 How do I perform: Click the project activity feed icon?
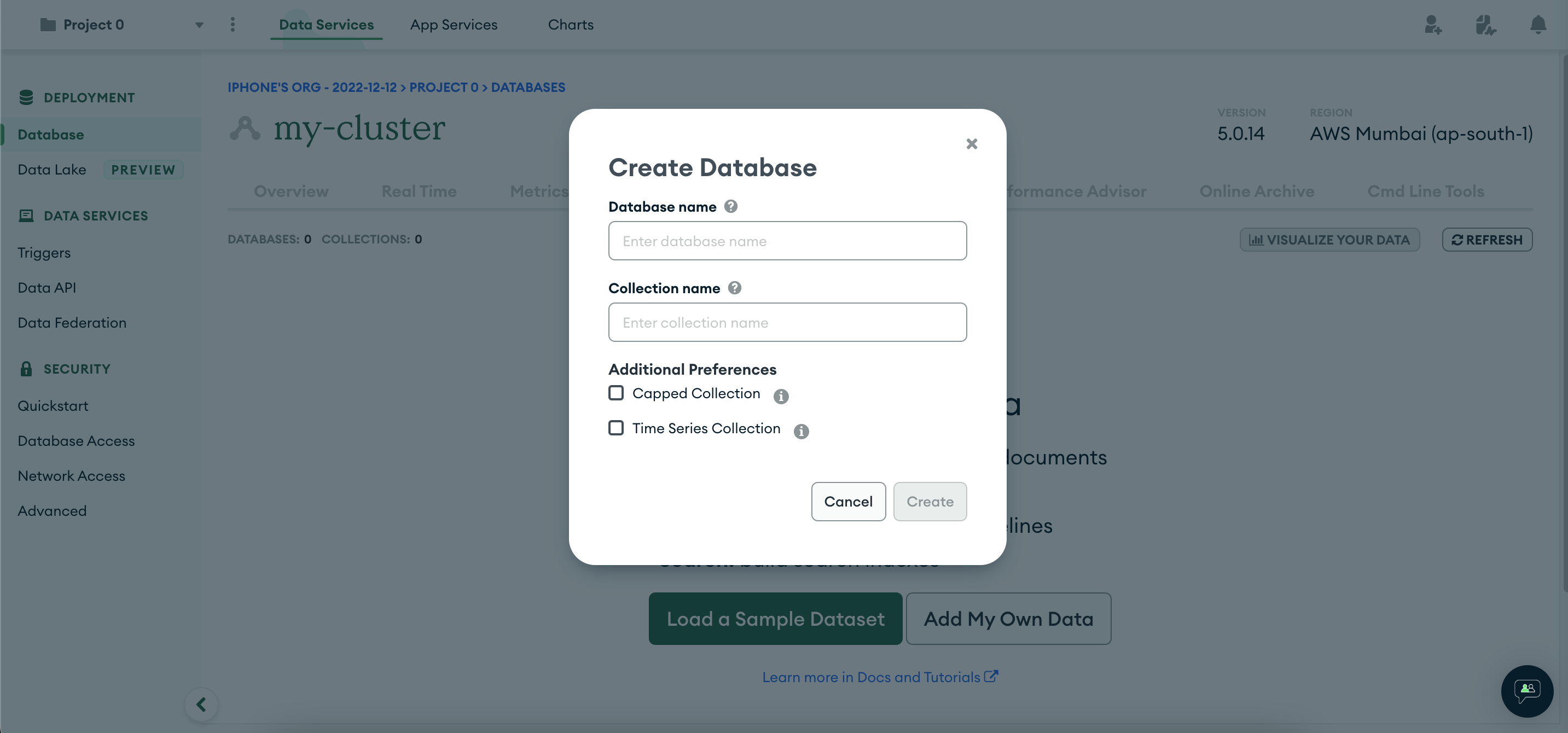tap(1485, 25)
